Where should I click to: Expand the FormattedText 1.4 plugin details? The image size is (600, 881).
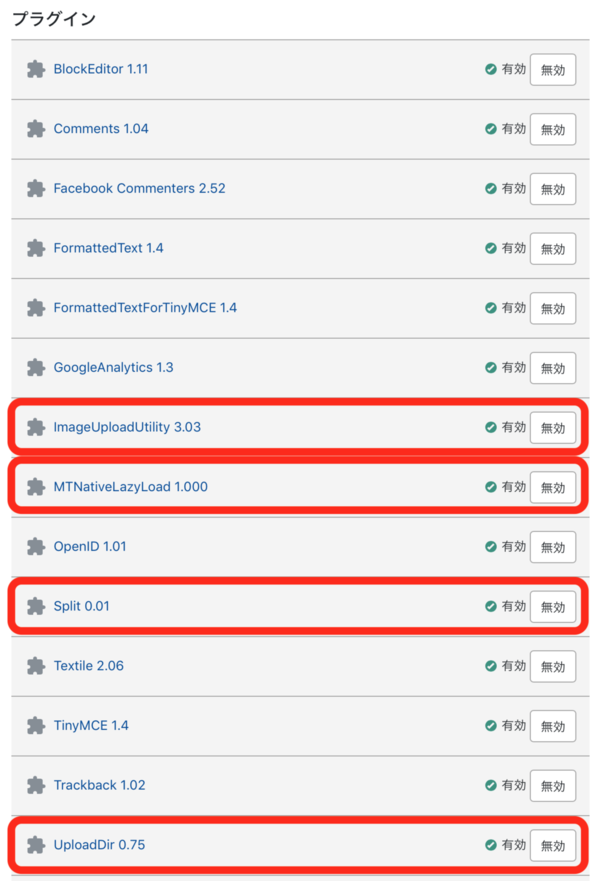coord(108,248)
